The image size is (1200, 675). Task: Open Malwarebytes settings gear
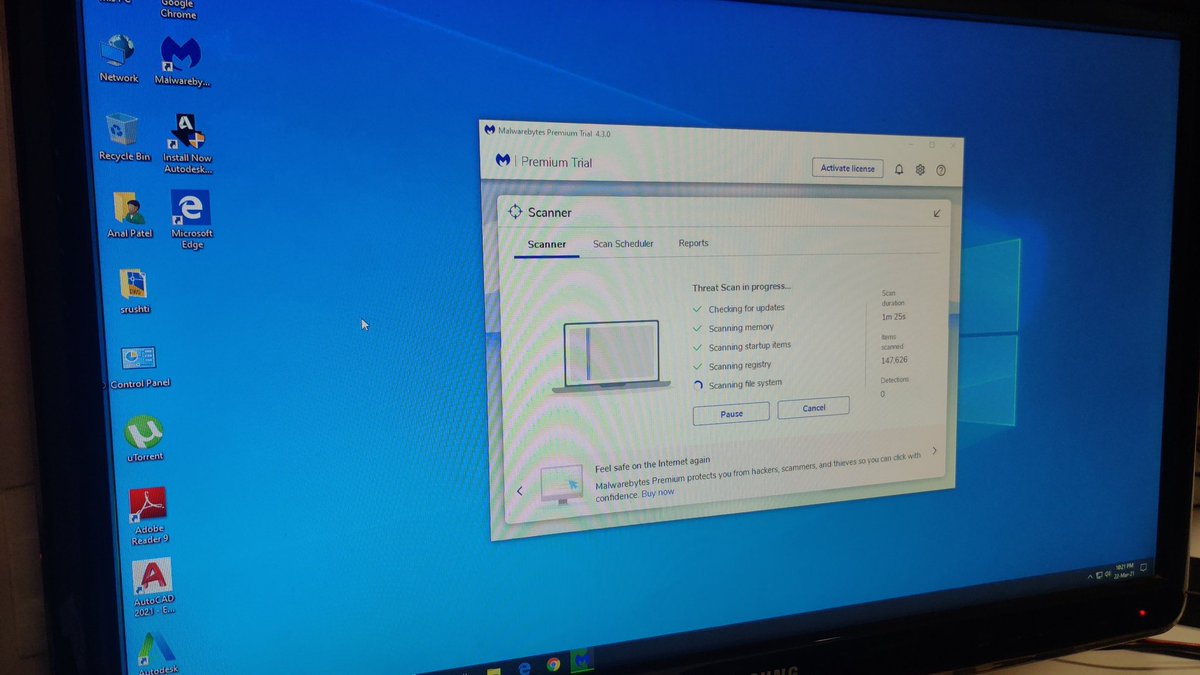920,170
